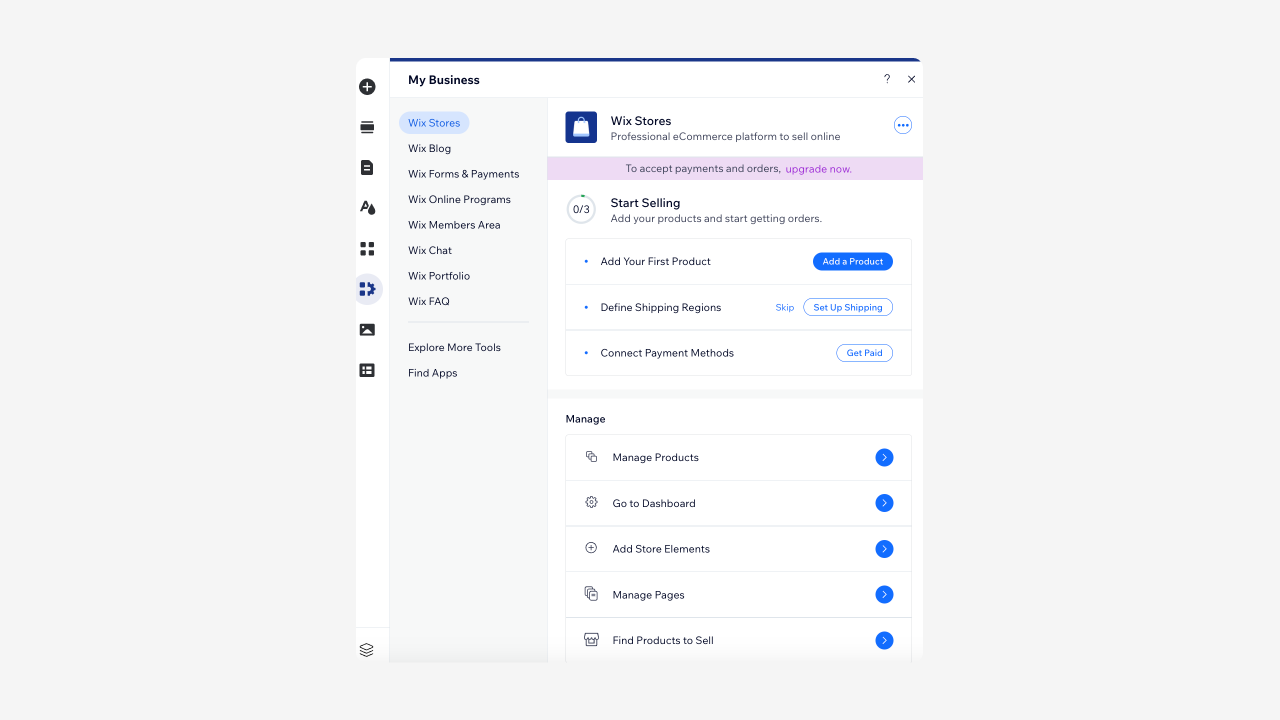Click the Start Selling heading
Viewport: 1280px width, 720px height.
[x=645, y=203]
